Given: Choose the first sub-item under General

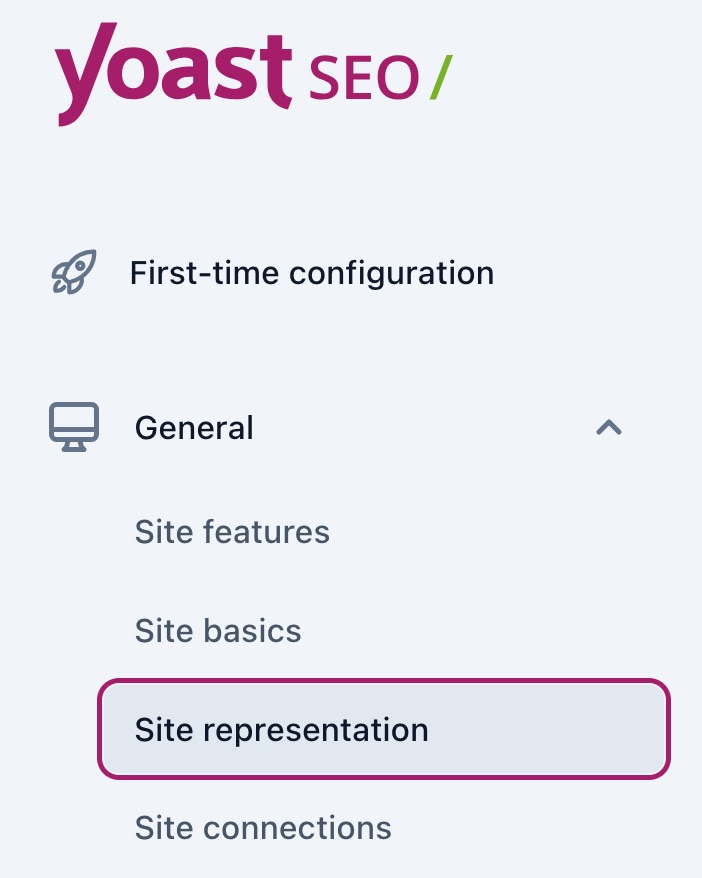Looking at the screenshot, I should [x=232, y=532].
